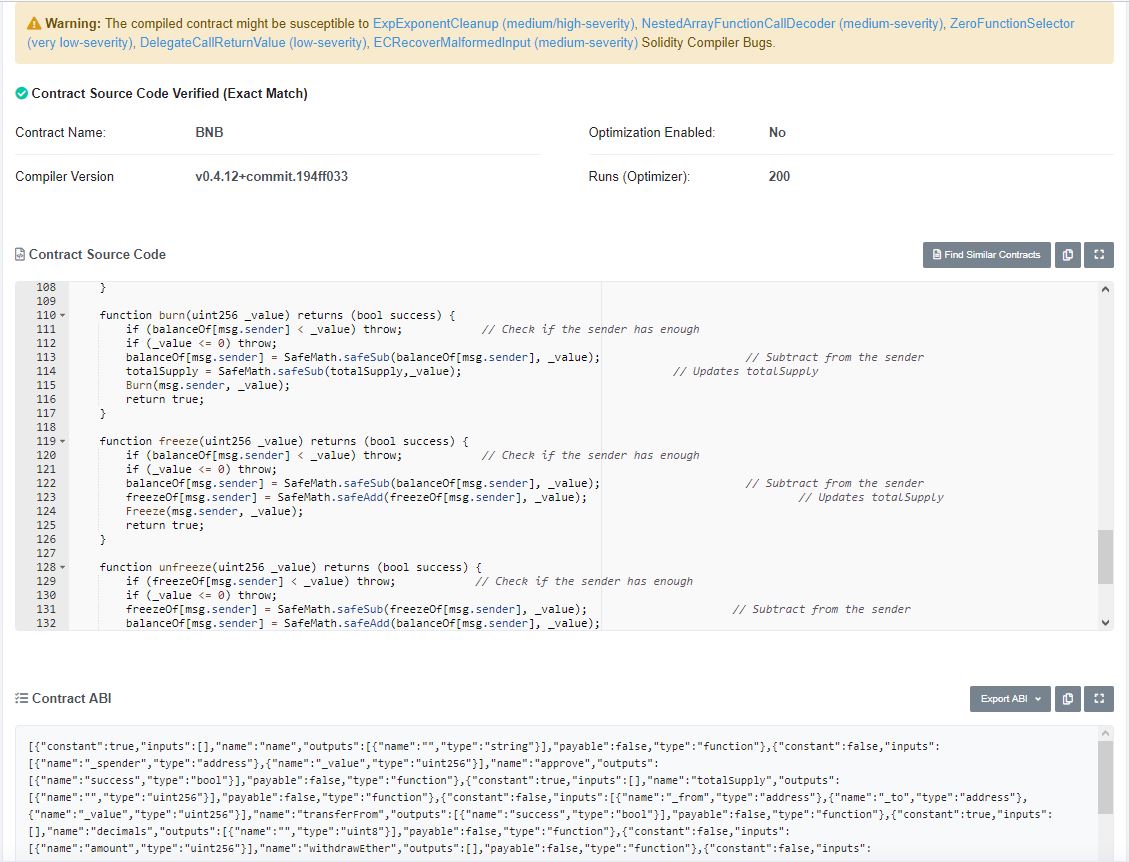The width and height of the screenshot is (1129, 862).
Task: Collapse the burn function at line 110
Action: [x=63, y=315]
